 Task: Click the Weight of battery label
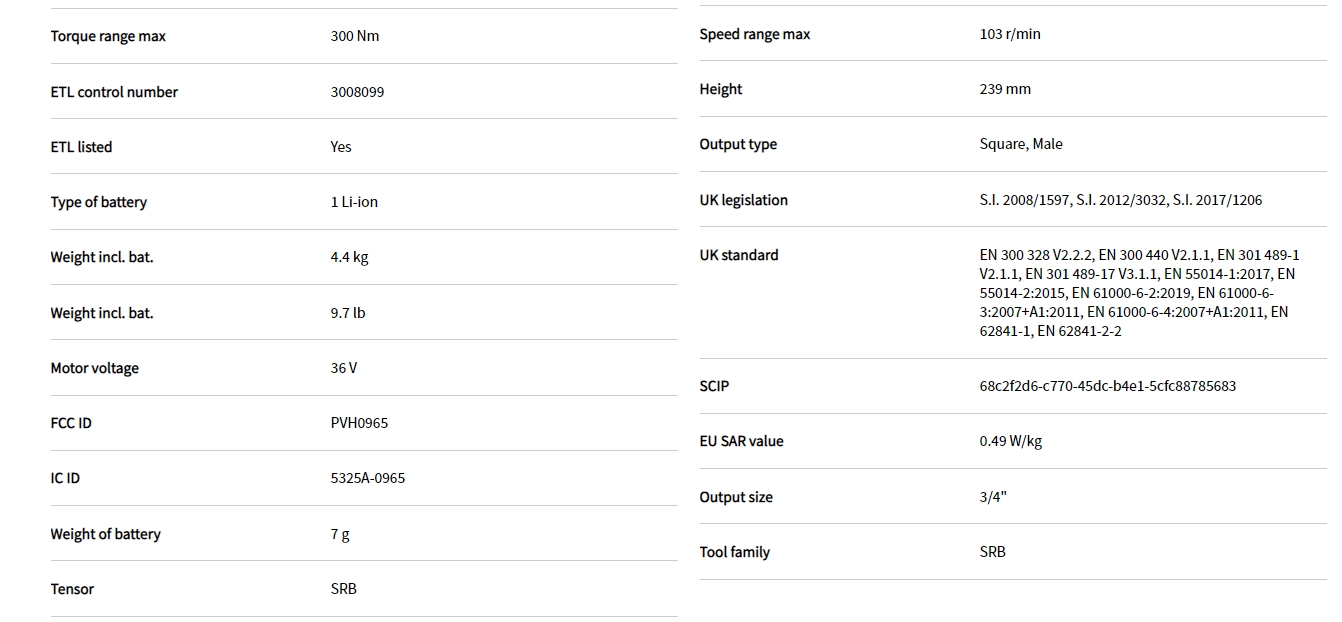[105, 534]
